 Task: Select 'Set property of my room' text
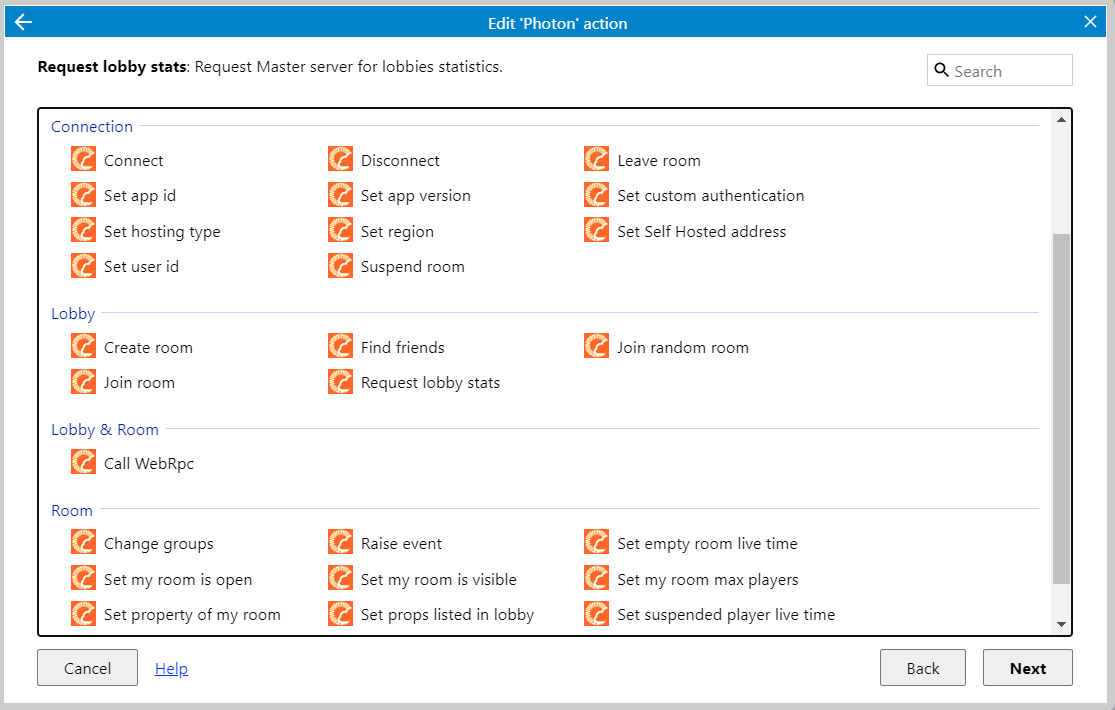coord(192,615)
